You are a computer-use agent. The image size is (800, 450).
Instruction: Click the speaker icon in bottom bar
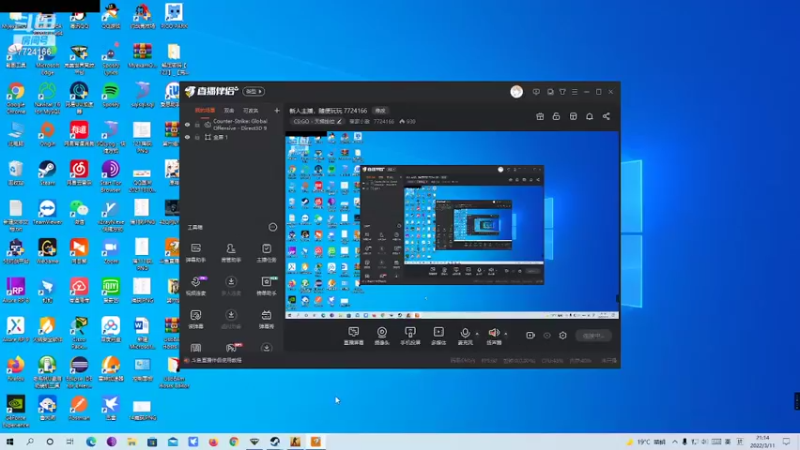(493, 334)
